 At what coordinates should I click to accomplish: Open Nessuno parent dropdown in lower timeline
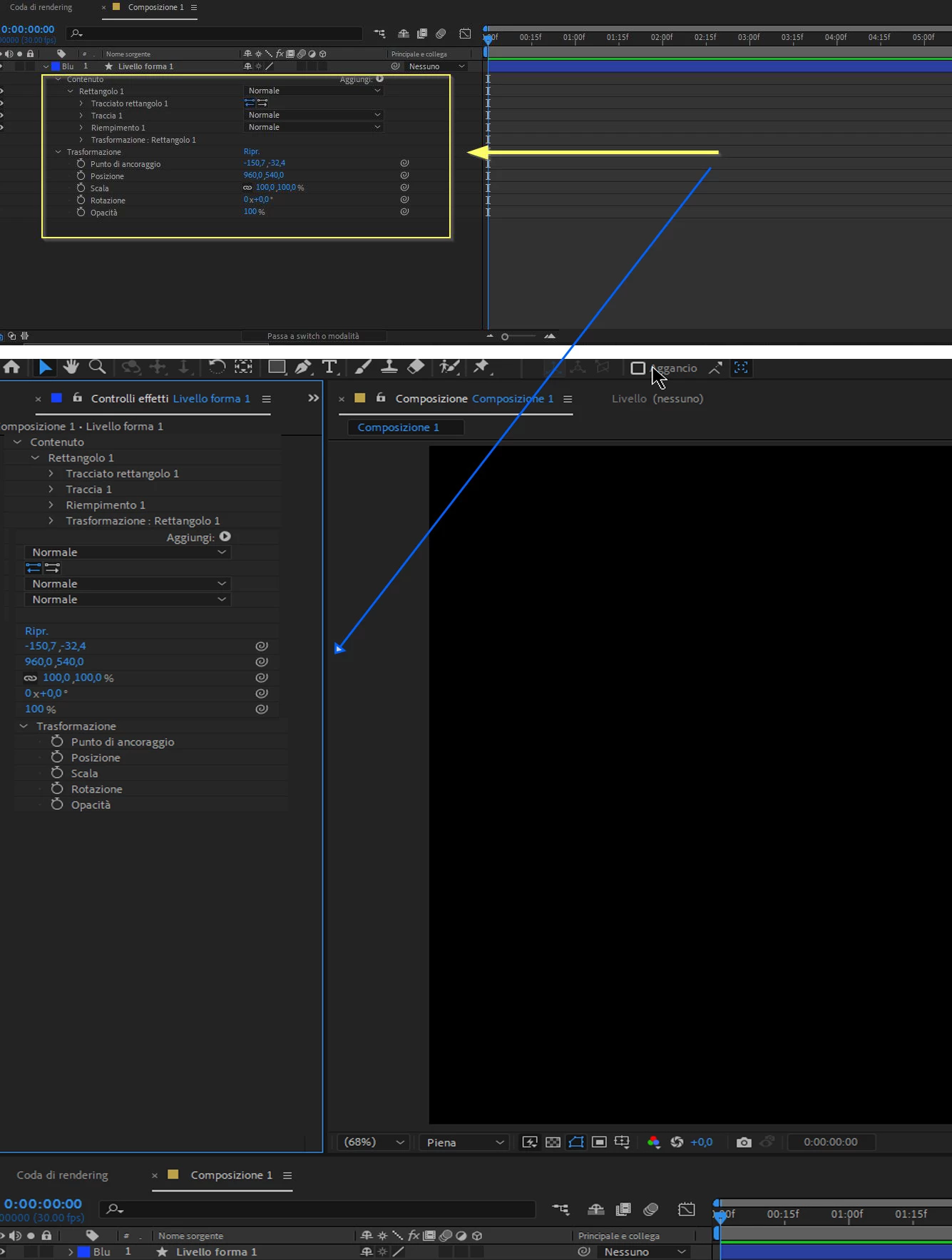click(x=644, y=1251)
